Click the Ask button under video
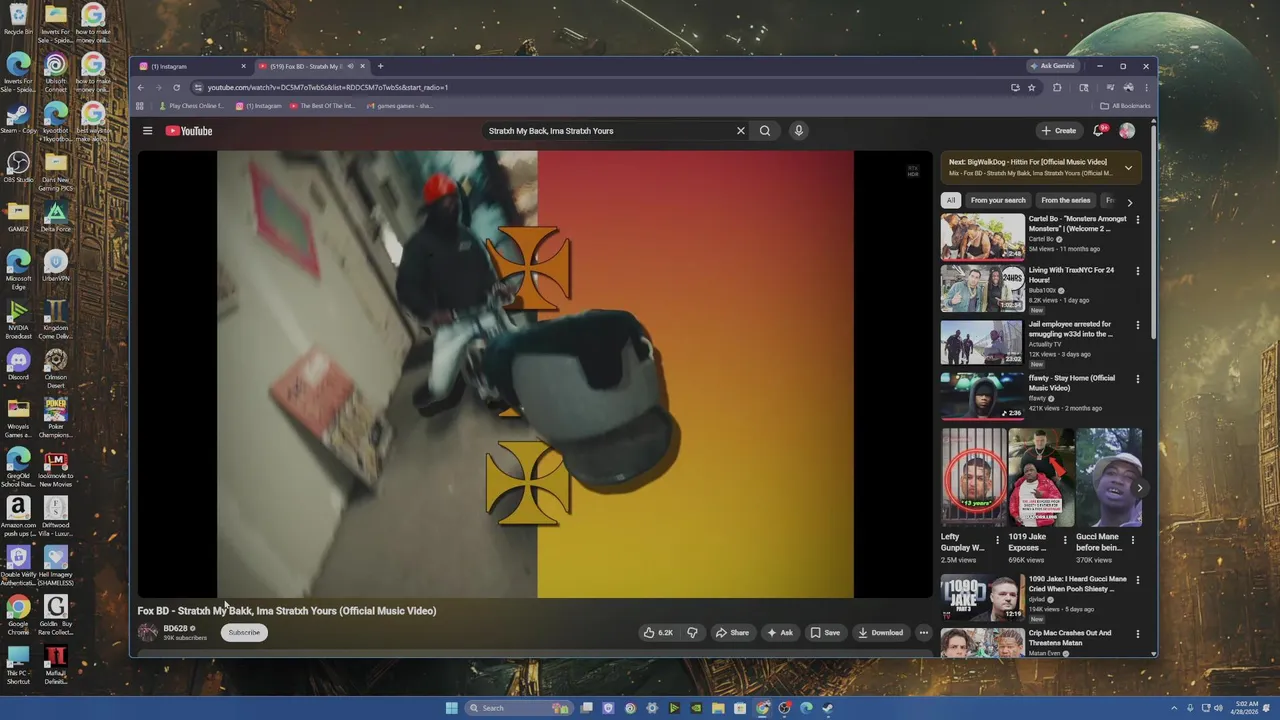 (780, 632)
